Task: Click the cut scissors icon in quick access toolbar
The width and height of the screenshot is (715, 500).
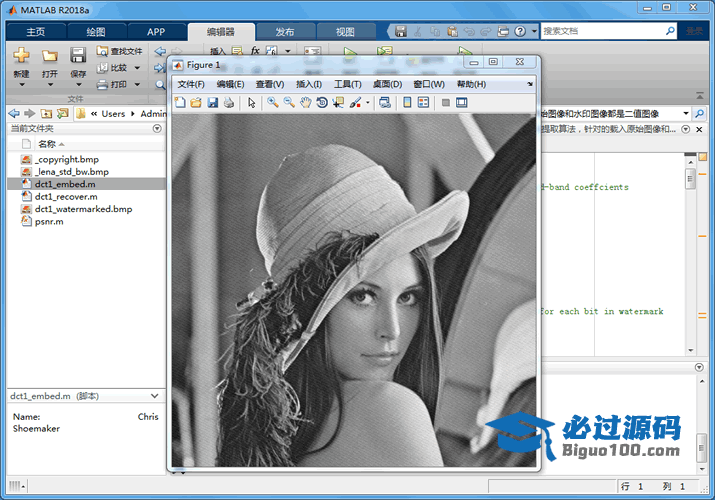Action: tap(418, 31)
